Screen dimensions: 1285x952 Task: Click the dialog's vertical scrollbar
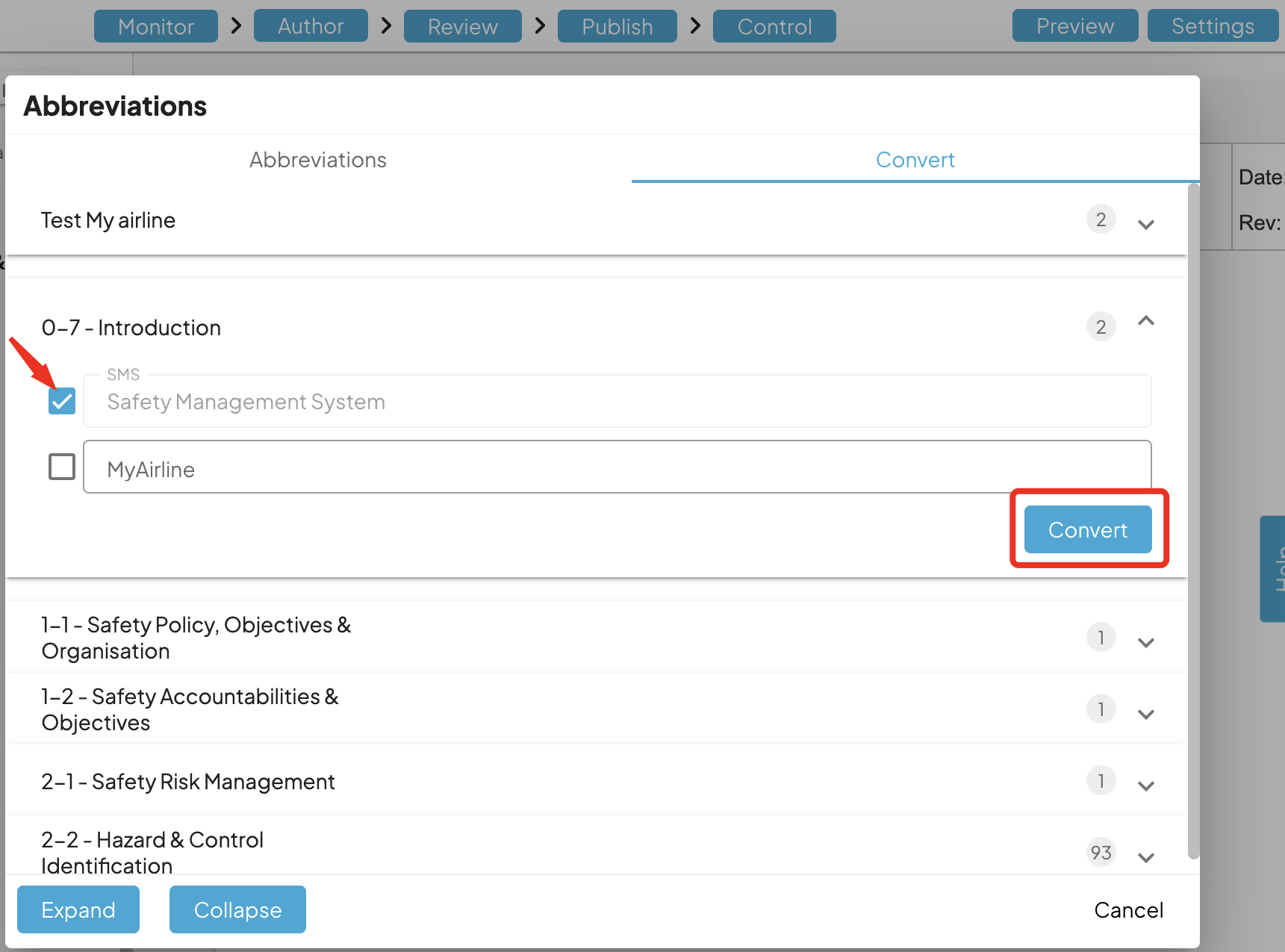tap(1193, 523)
